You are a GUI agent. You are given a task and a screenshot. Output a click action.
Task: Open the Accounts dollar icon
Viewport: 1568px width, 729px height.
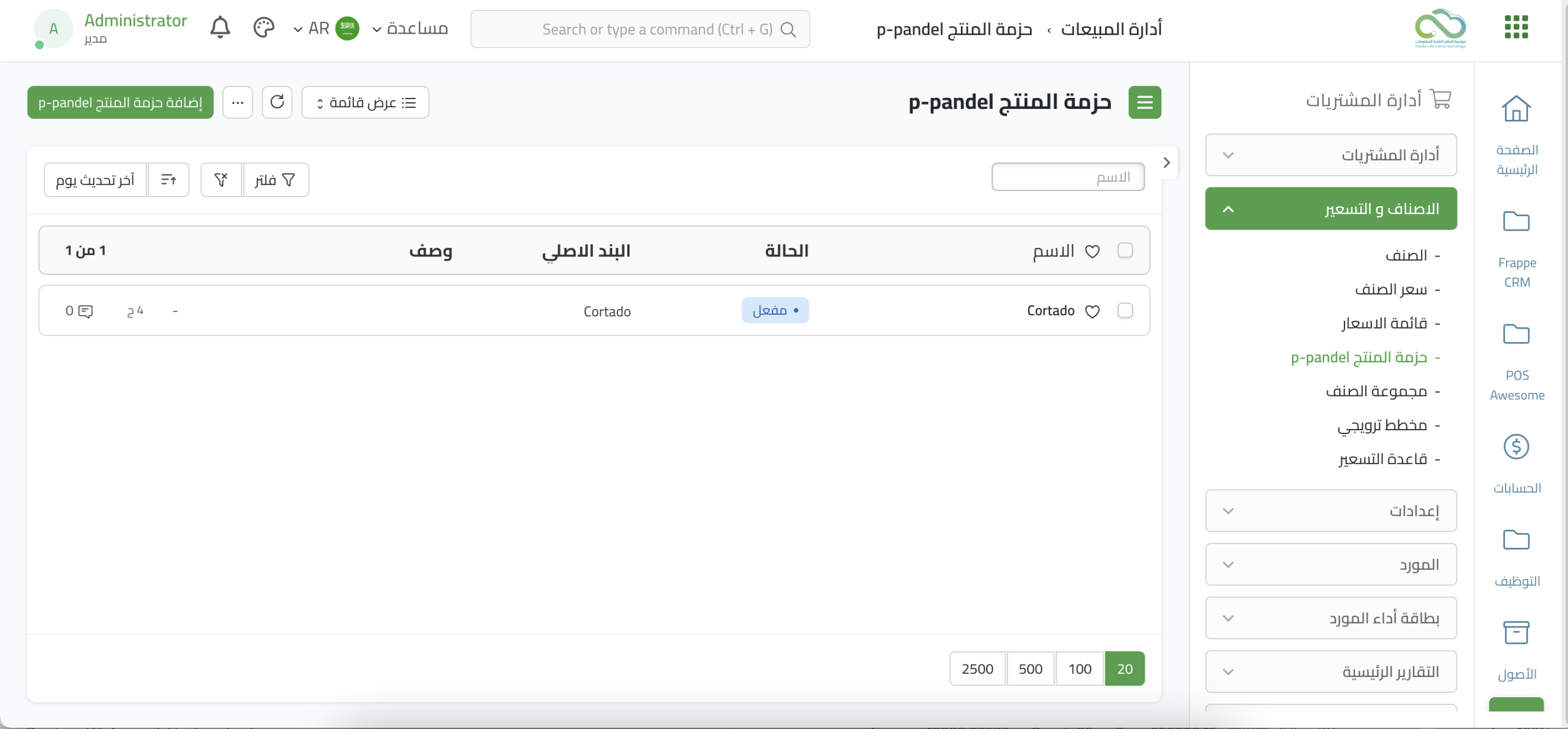point(1516,447)
